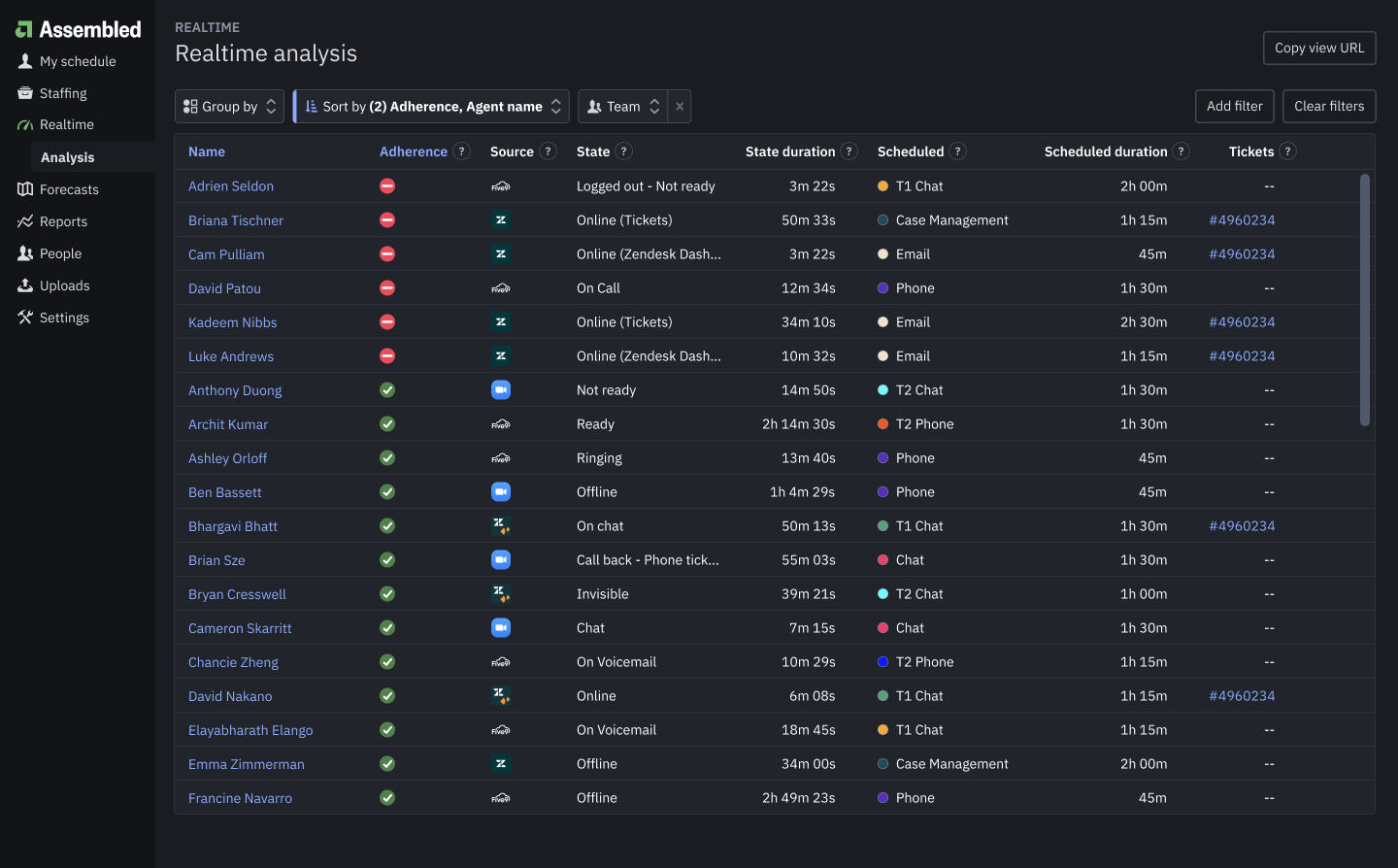Show help for Tickets column
Image resolution: width=1398 pixels, height=868 pixels.
(1288, 151)
